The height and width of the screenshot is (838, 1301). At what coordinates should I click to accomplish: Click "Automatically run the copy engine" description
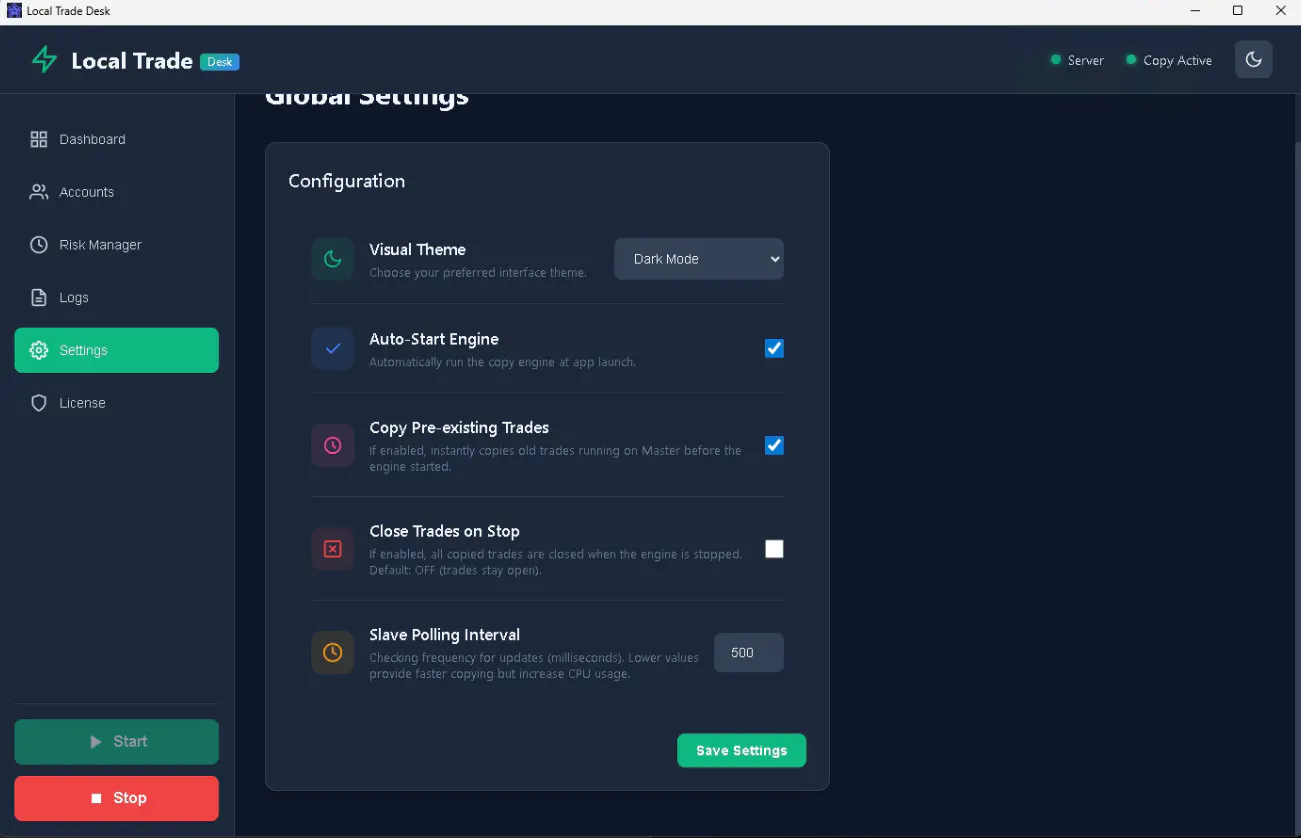tap(502, 362)
